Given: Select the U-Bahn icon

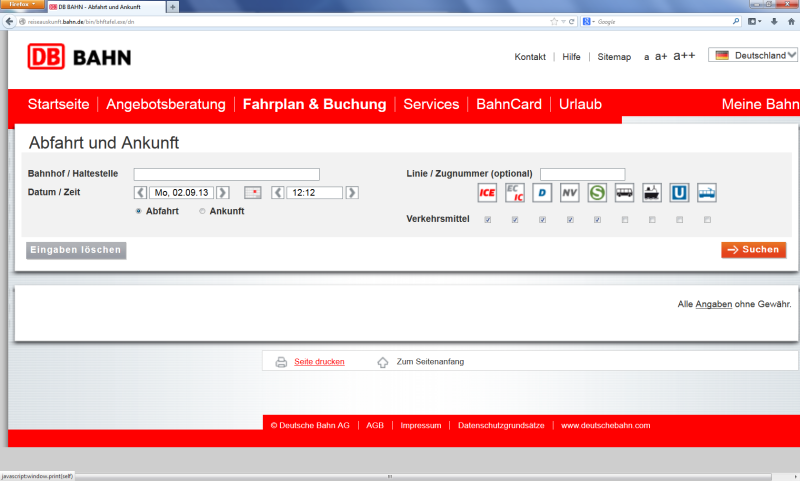Looking at the screenshot, I should (679, 193).
